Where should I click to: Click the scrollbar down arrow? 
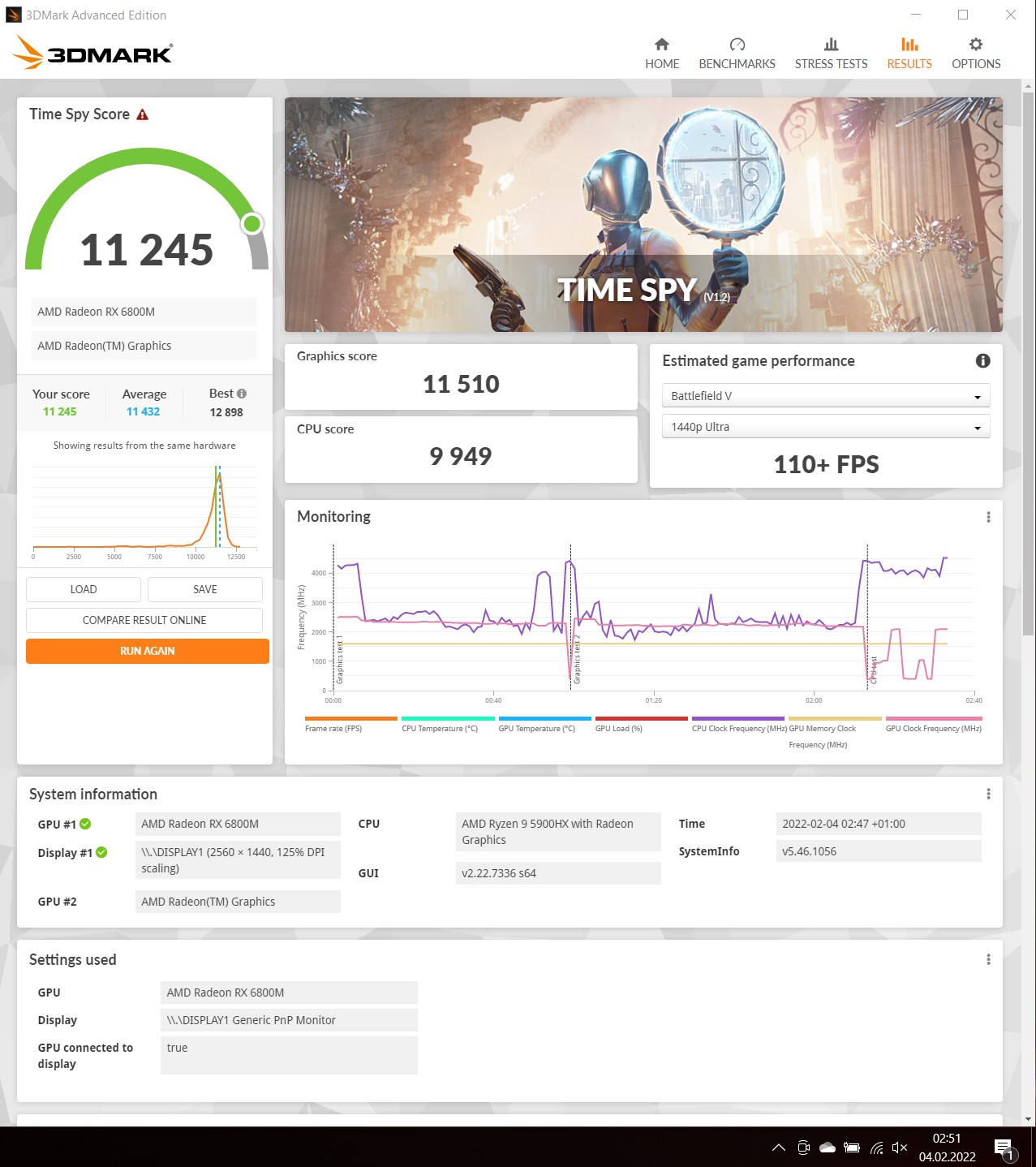pyautogui.click(x=1028, y=1119)
